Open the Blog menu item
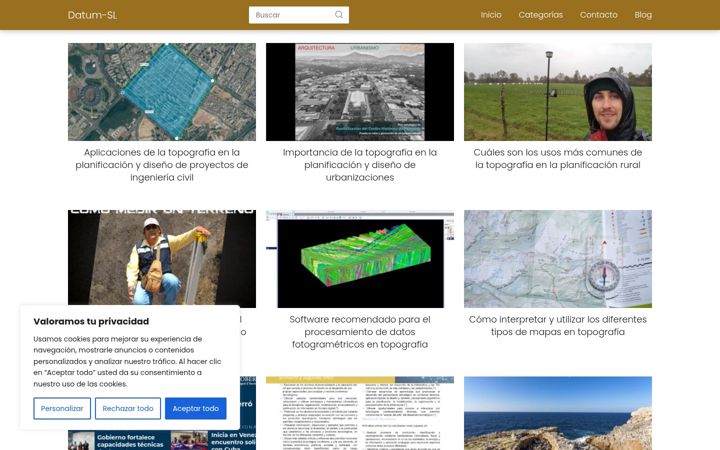Screen dimensions: 720x450 point(643,15)
